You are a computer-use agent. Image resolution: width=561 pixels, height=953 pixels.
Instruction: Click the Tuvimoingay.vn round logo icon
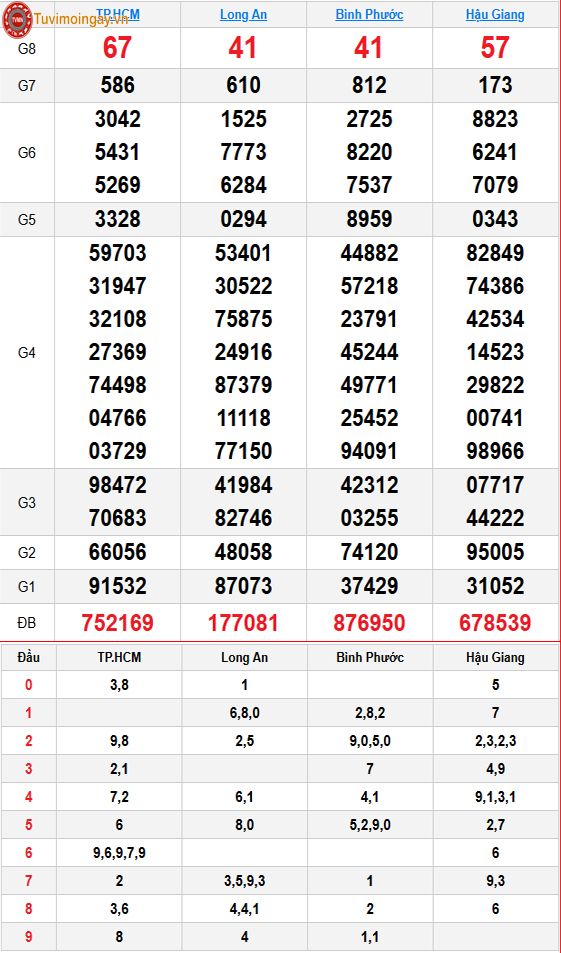pos(17,19)
